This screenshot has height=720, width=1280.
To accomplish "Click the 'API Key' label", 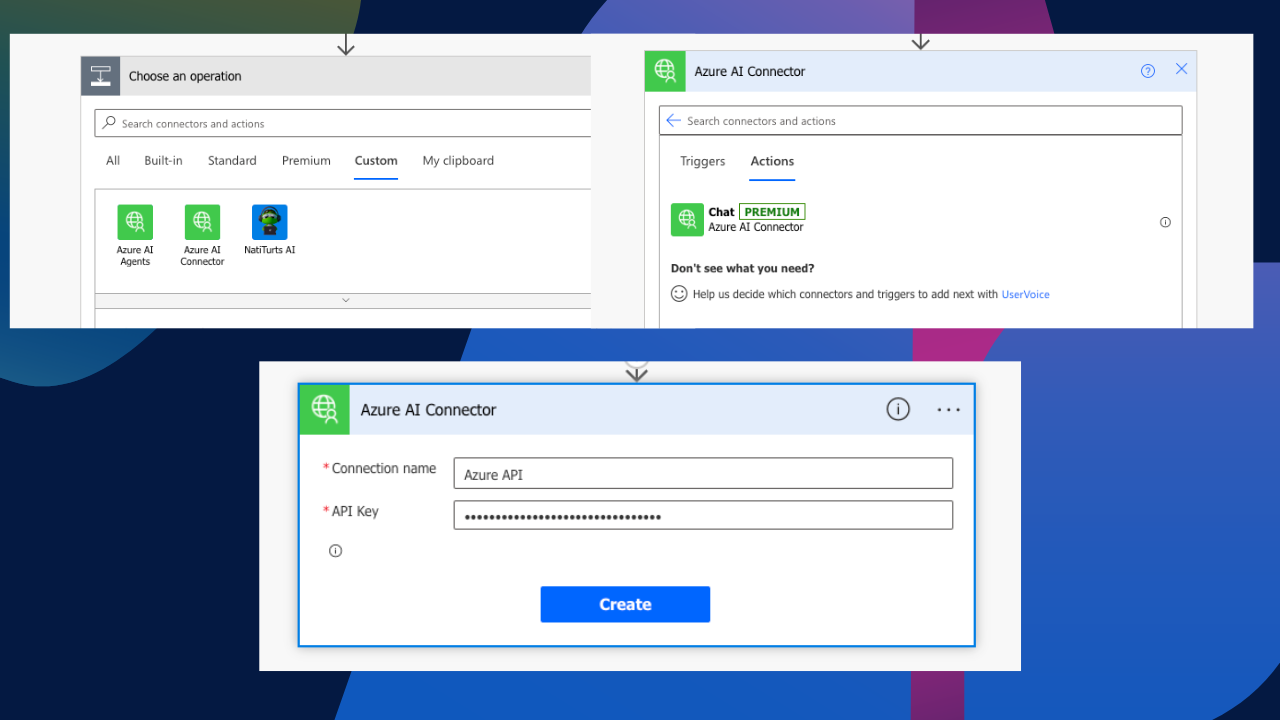I will (x=355, y=511).
